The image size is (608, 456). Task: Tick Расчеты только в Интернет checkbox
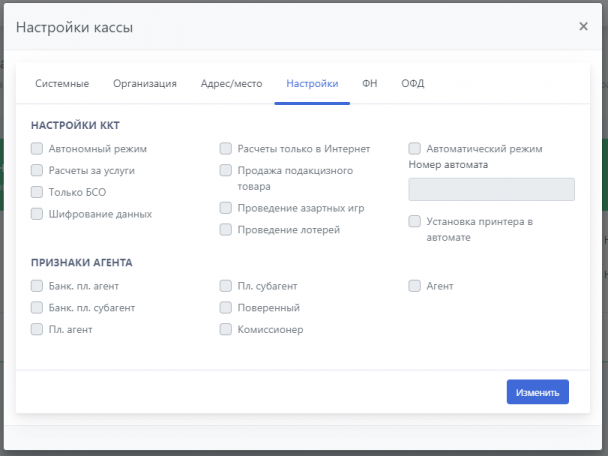(226, 149)
